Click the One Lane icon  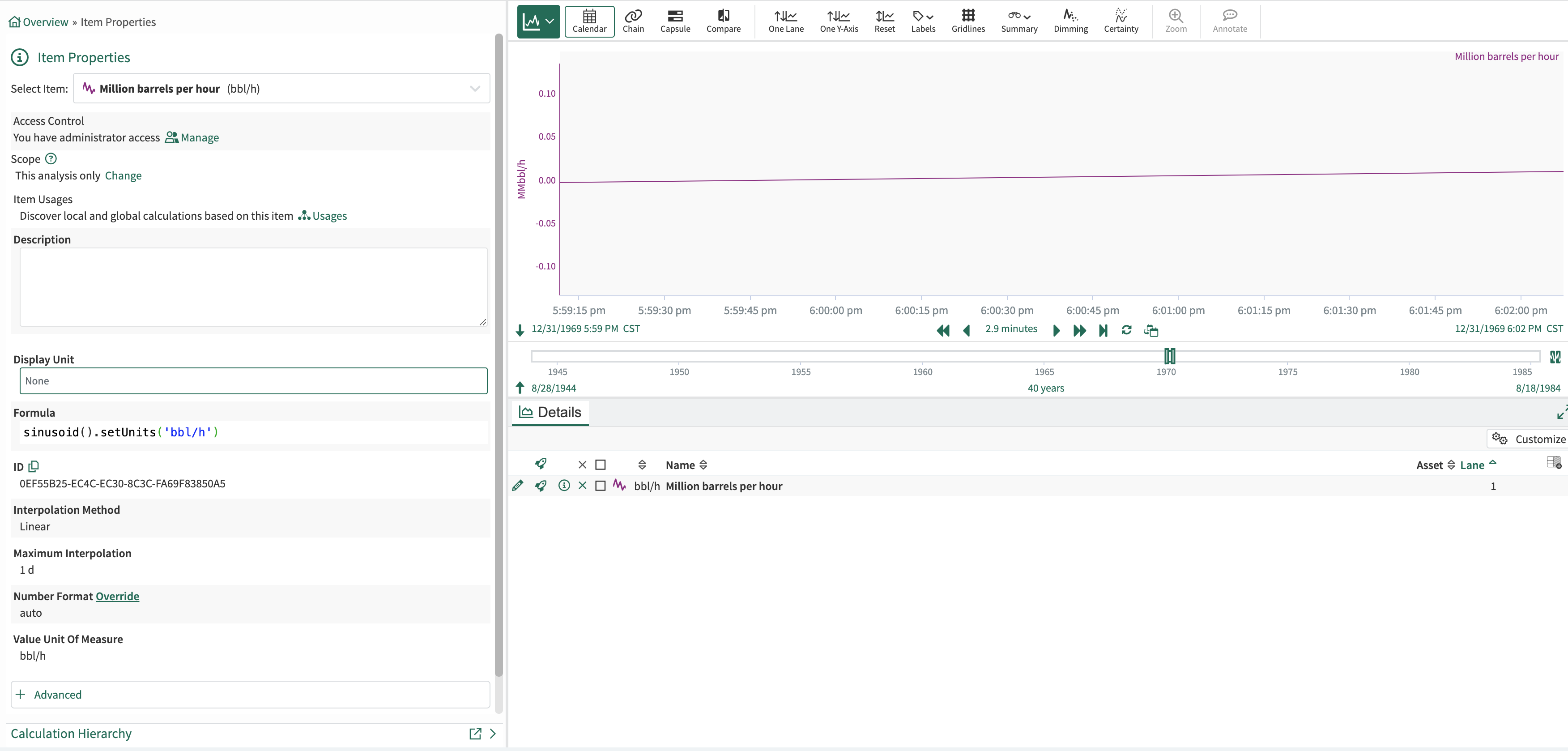[x=785, y=21]
